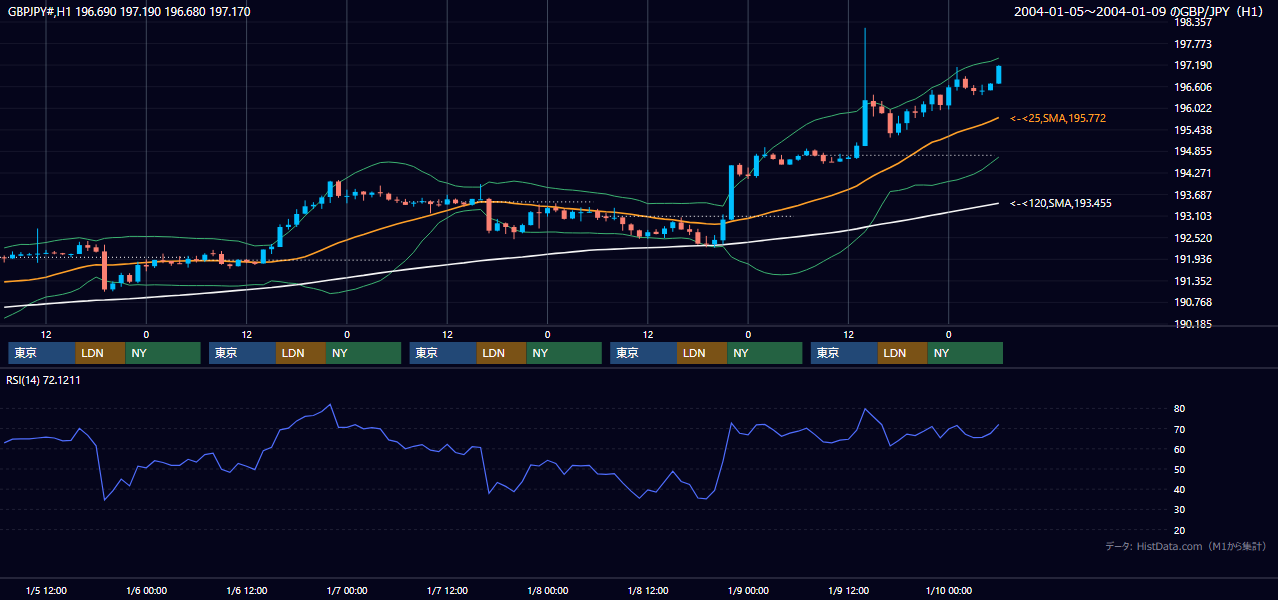Click the 1/10 00:00 date label
This screenshot has width=1278, height=600.
(948, 590)
